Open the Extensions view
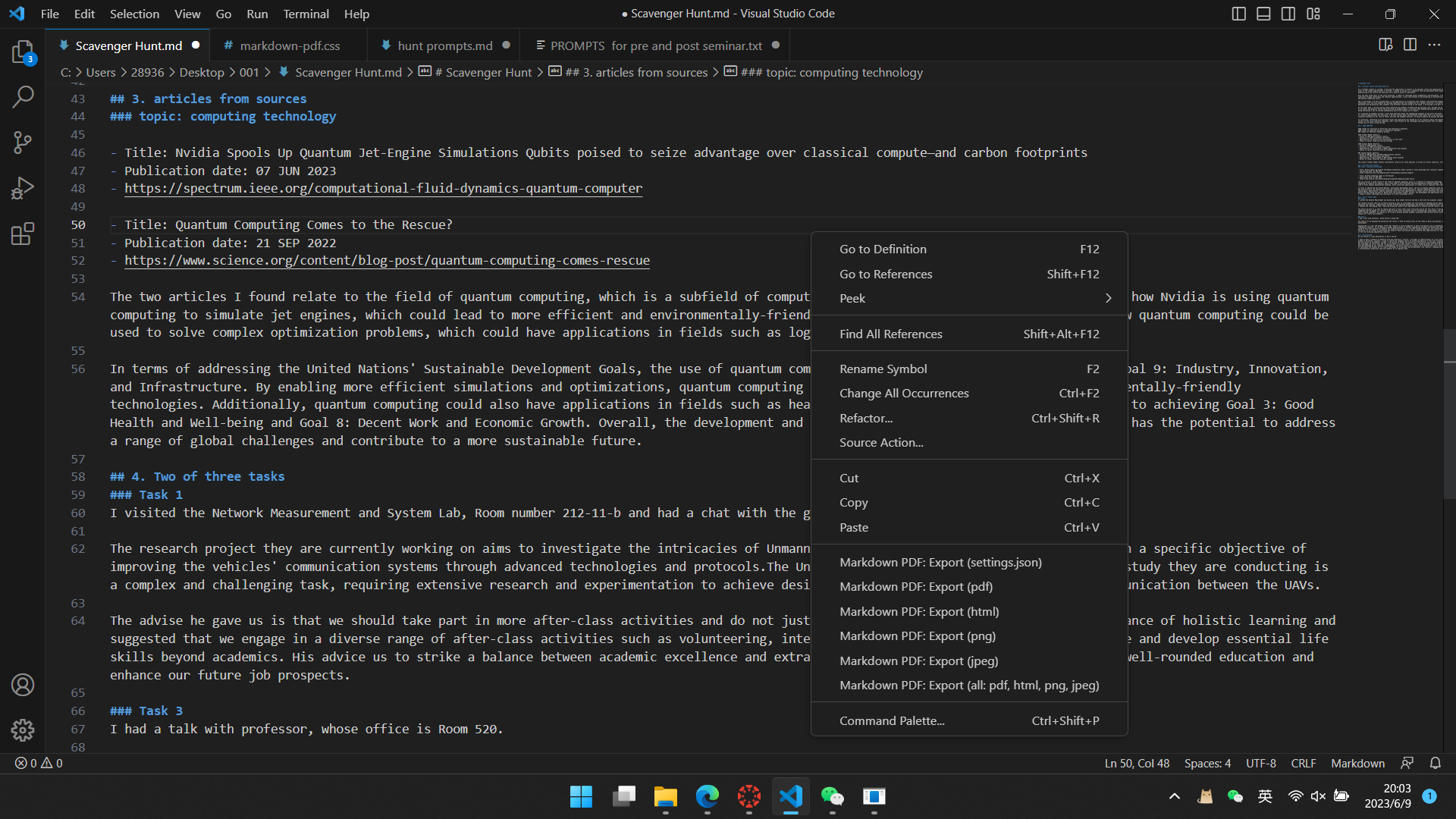The height and width of the screenshot is (819, 1456). [x=23, y=234]
